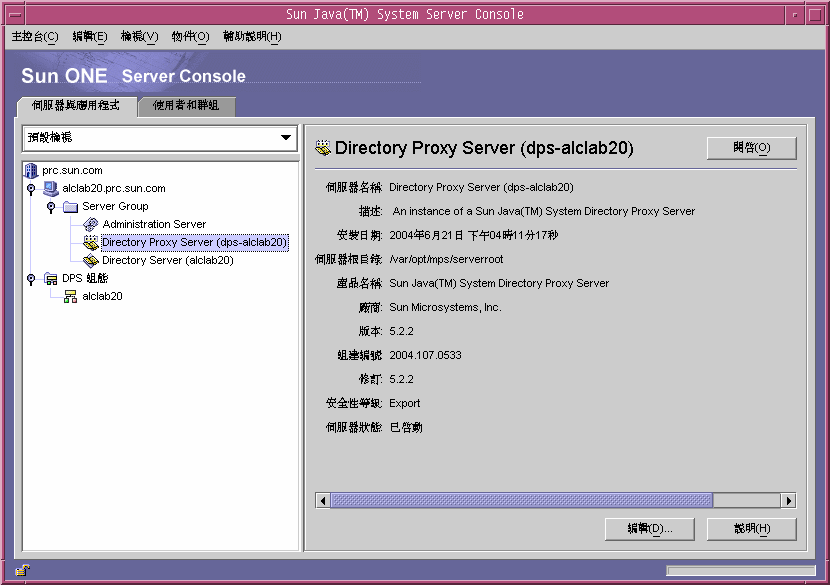830x585 pixels.
Task: Click the console icon in the window title bar
Action: pyautogui.click(x=14, y=13)
